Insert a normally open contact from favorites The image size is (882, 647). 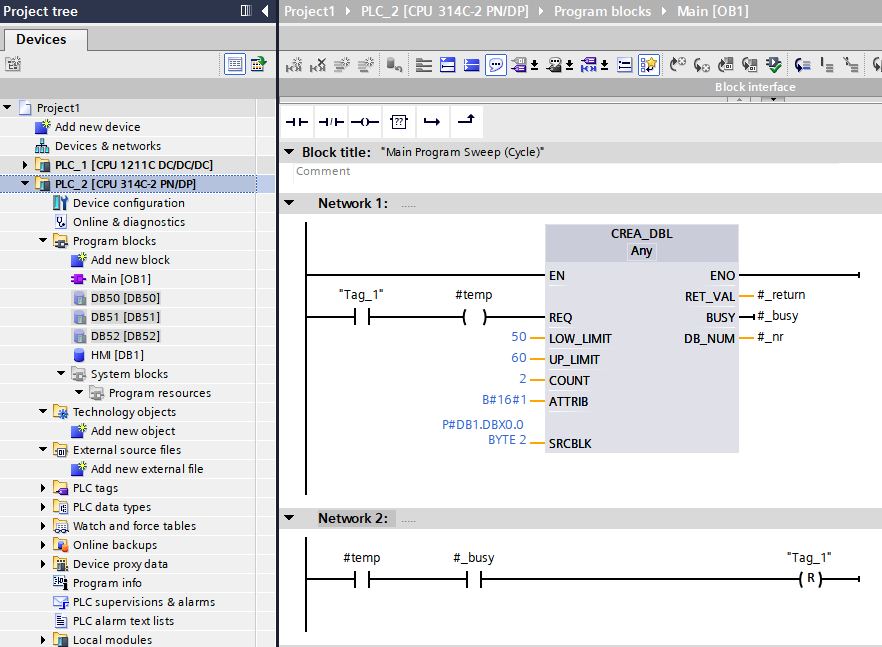[x=297, y=121]
